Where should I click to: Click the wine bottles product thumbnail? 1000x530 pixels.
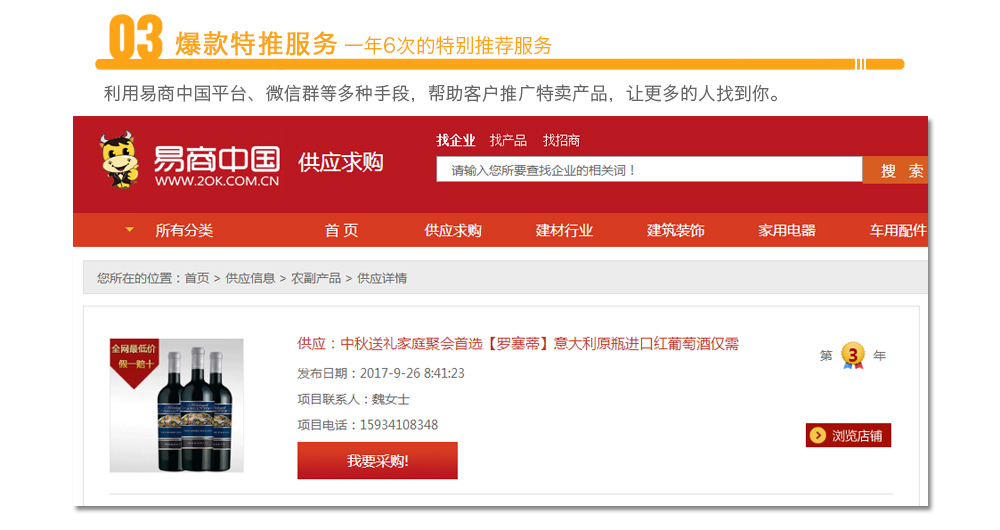pyautogui.click(x=176, y=405)
